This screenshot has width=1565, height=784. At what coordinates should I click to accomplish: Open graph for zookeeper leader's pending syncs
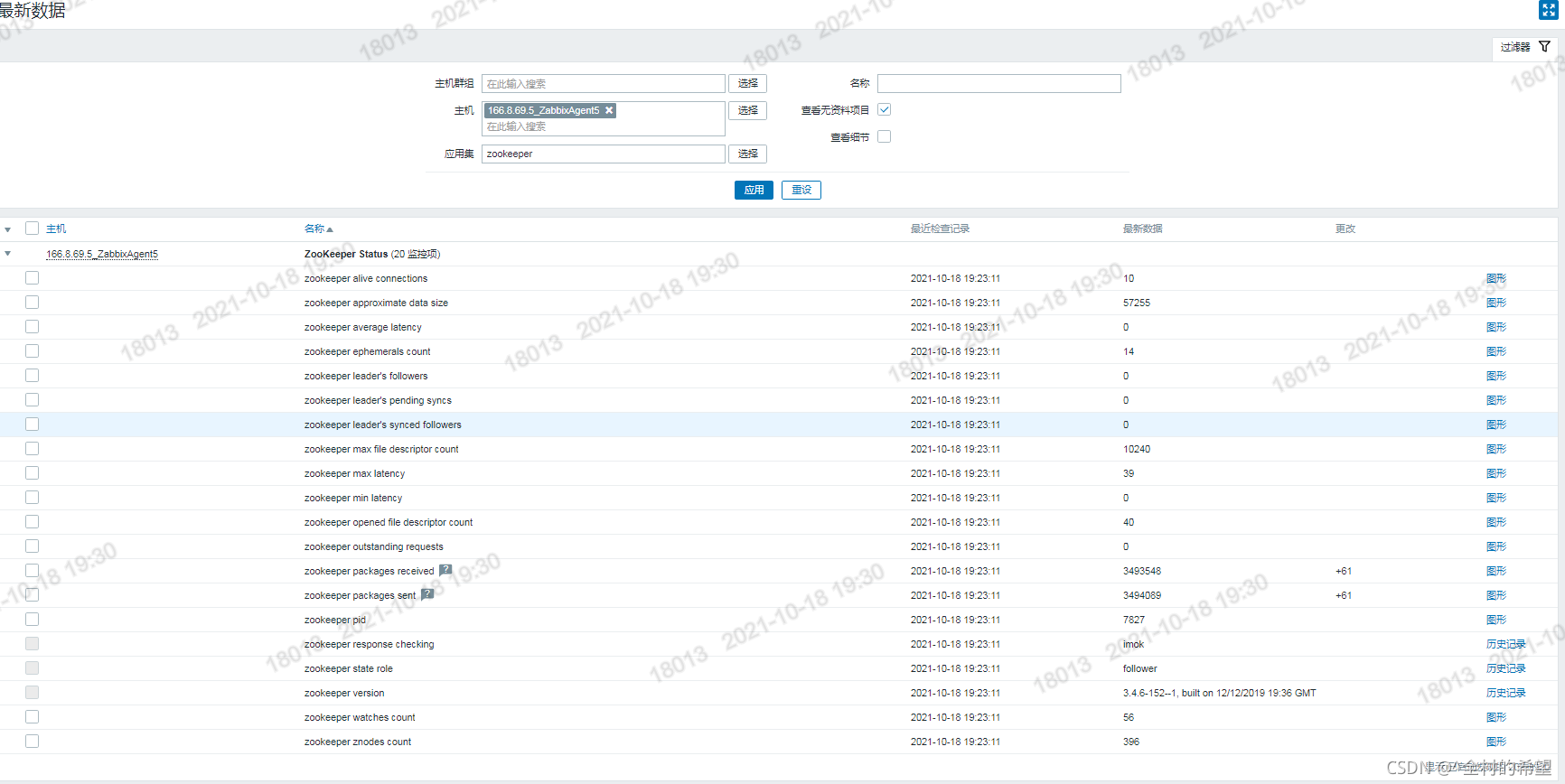(x=1496, y=400)
